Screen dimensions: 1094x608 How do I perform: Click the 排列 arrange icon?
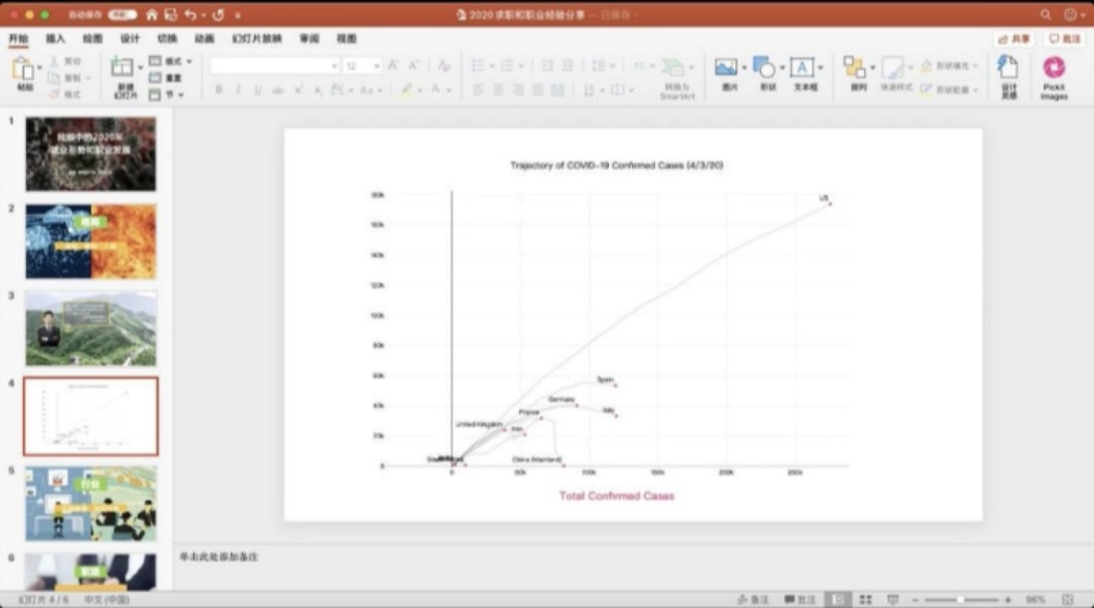(x=855, y=67)
